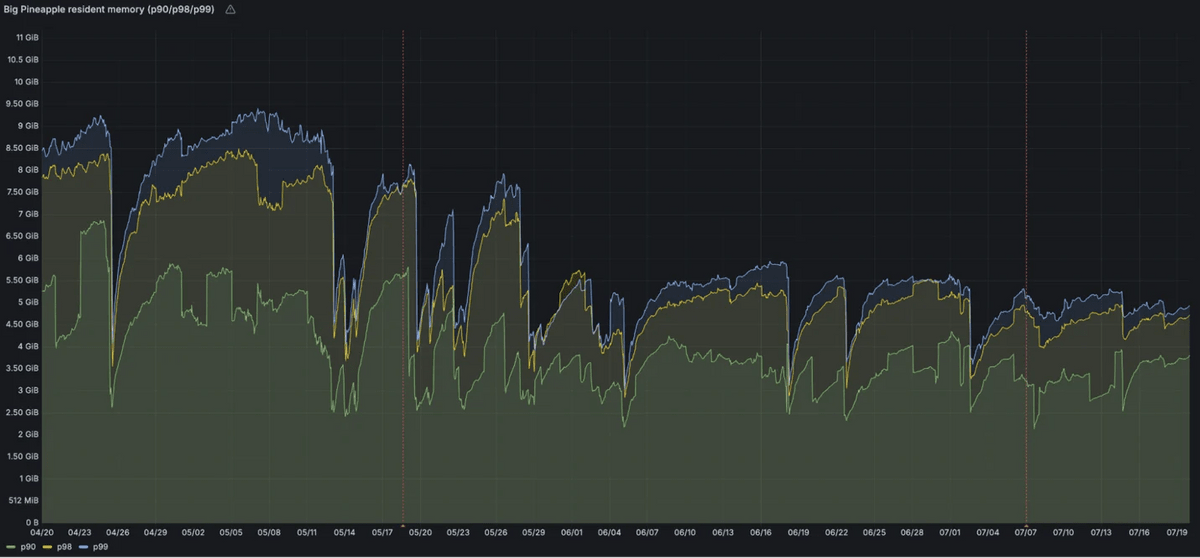Viewport: 1200px width, 558px height.
Task: Open the blue p99 color swatch
Action: 84,548
